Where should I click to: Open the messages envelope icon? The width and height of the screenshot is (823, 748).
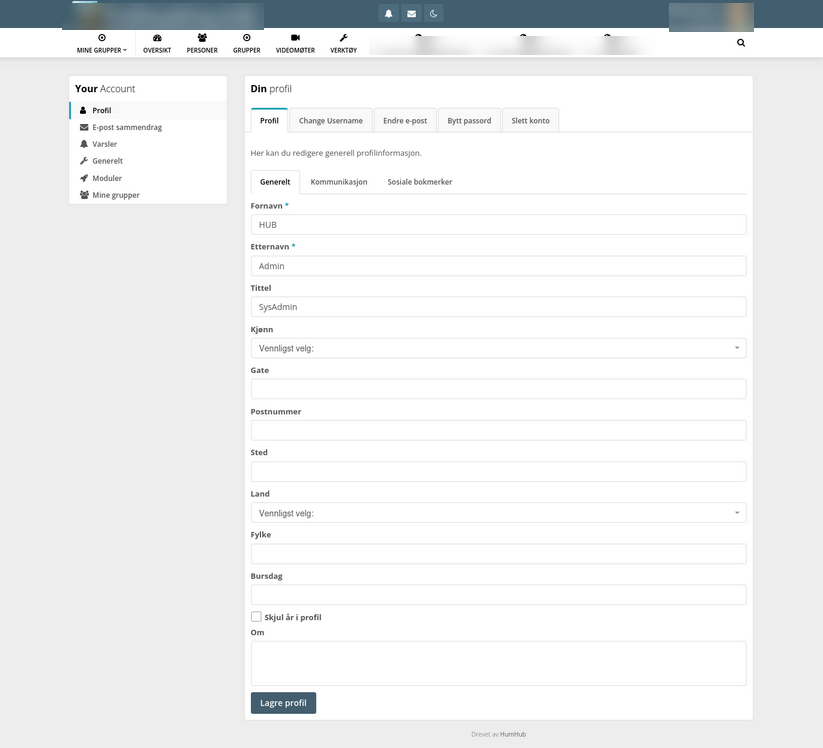(x=411, y=14)
